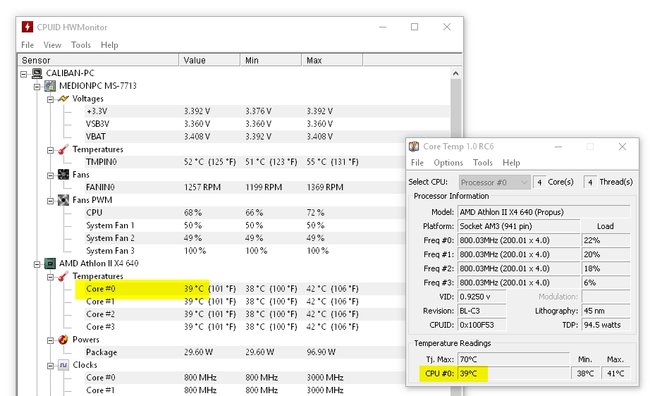Click the Fans node fan icon
The image size is (650, 396).
pos(63,175)
